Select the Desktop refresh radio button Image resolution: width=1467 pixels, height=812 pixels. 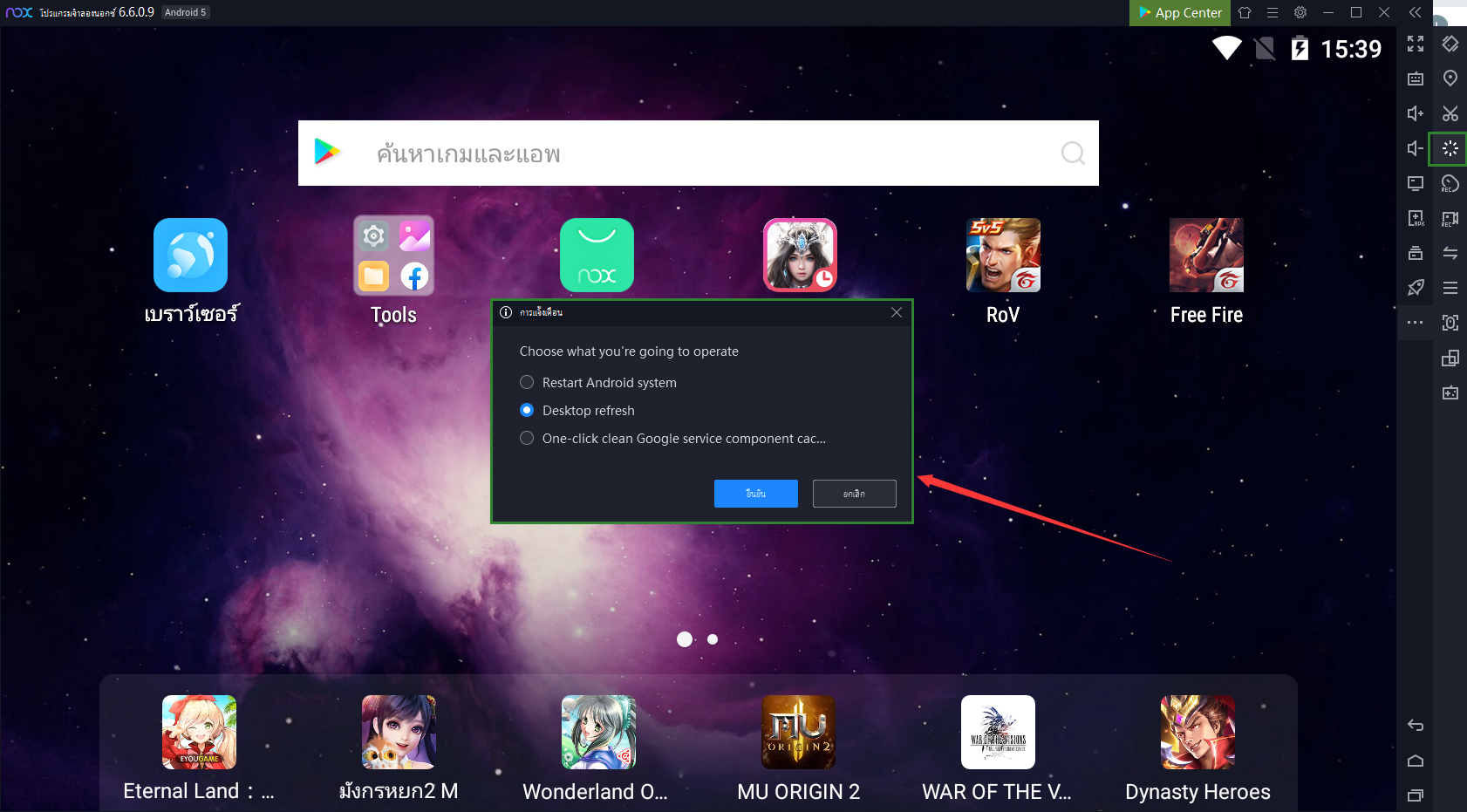pos(527,411)
